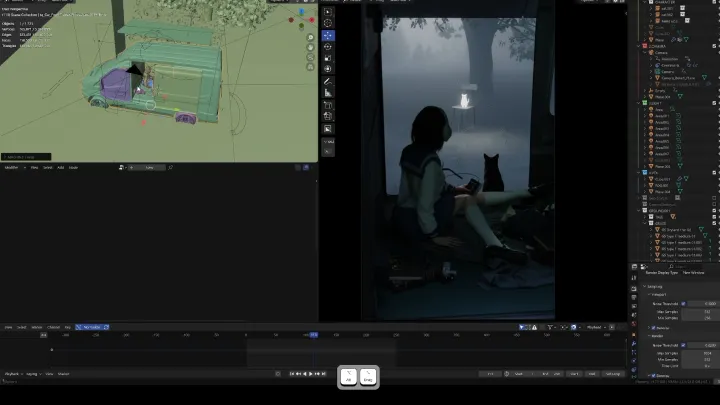This screenshot has height=405, width=720.
Task: Open timeline Marker menu
Action: (63, 374)
